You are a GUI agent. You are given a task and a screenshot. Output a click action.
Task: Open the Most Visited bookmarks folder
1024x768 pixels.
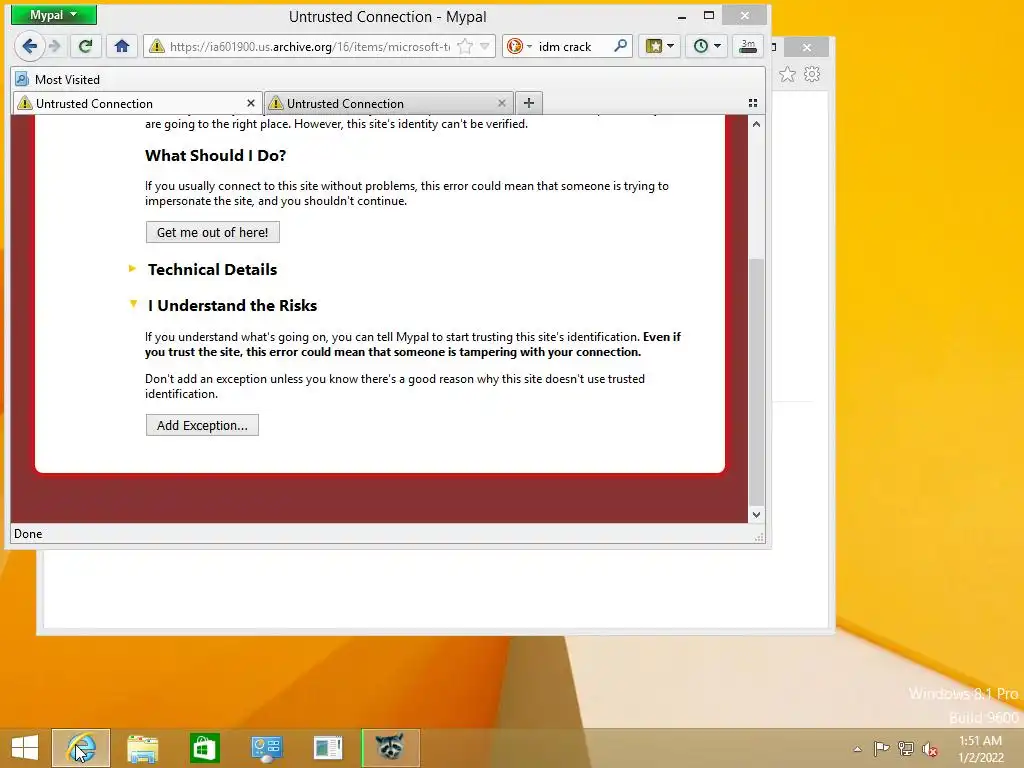(57, 80)
